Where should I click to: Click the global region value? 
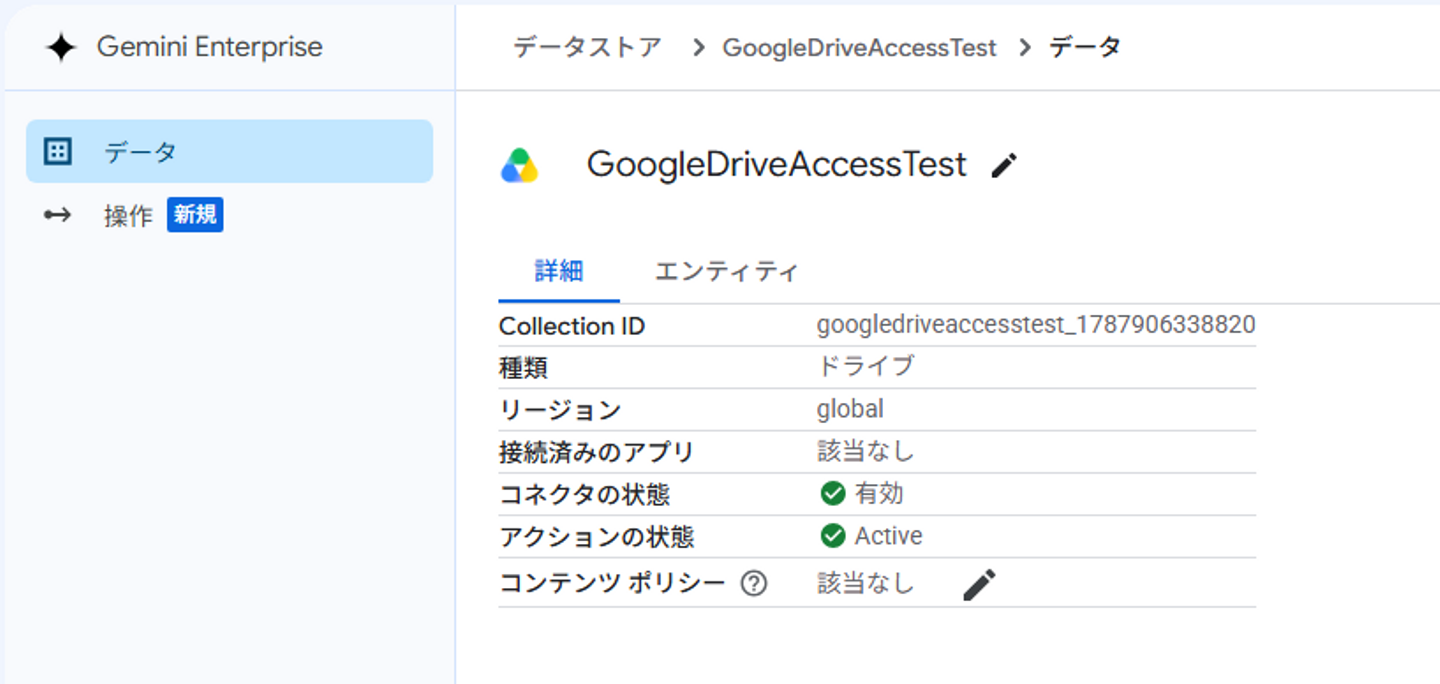tap(850, 409)
